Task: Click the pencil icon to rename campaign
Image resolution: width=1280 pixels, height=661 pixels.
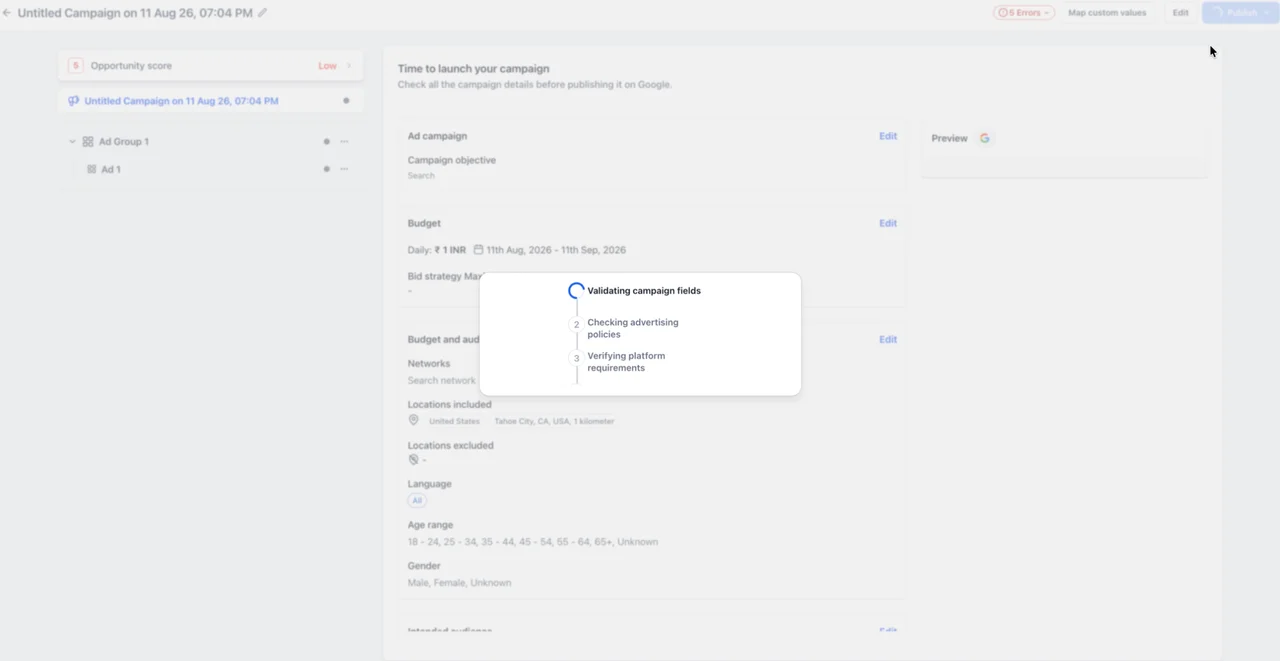Action: click(x=263, y=13)
